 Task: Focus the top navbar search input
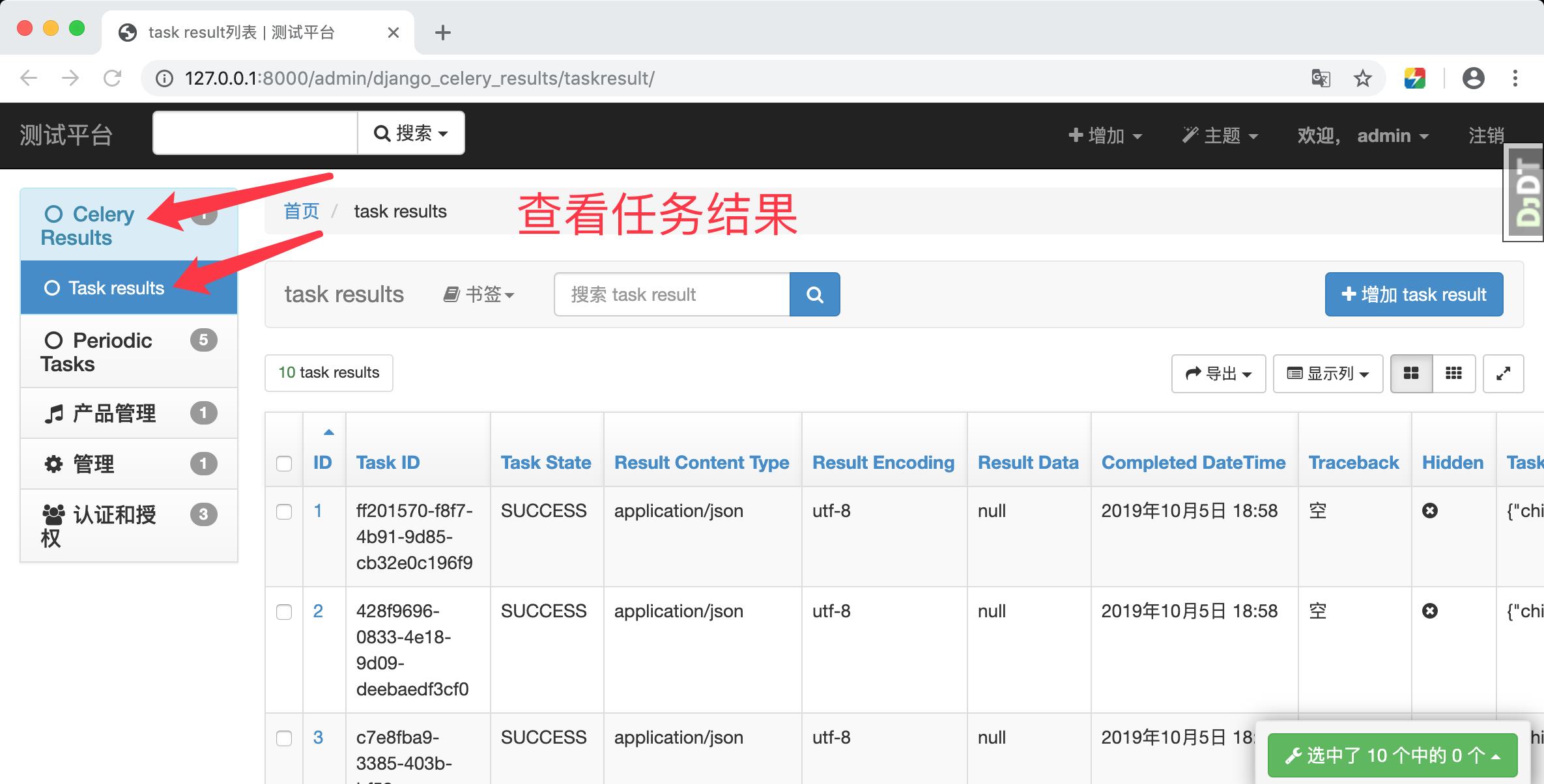255,133
